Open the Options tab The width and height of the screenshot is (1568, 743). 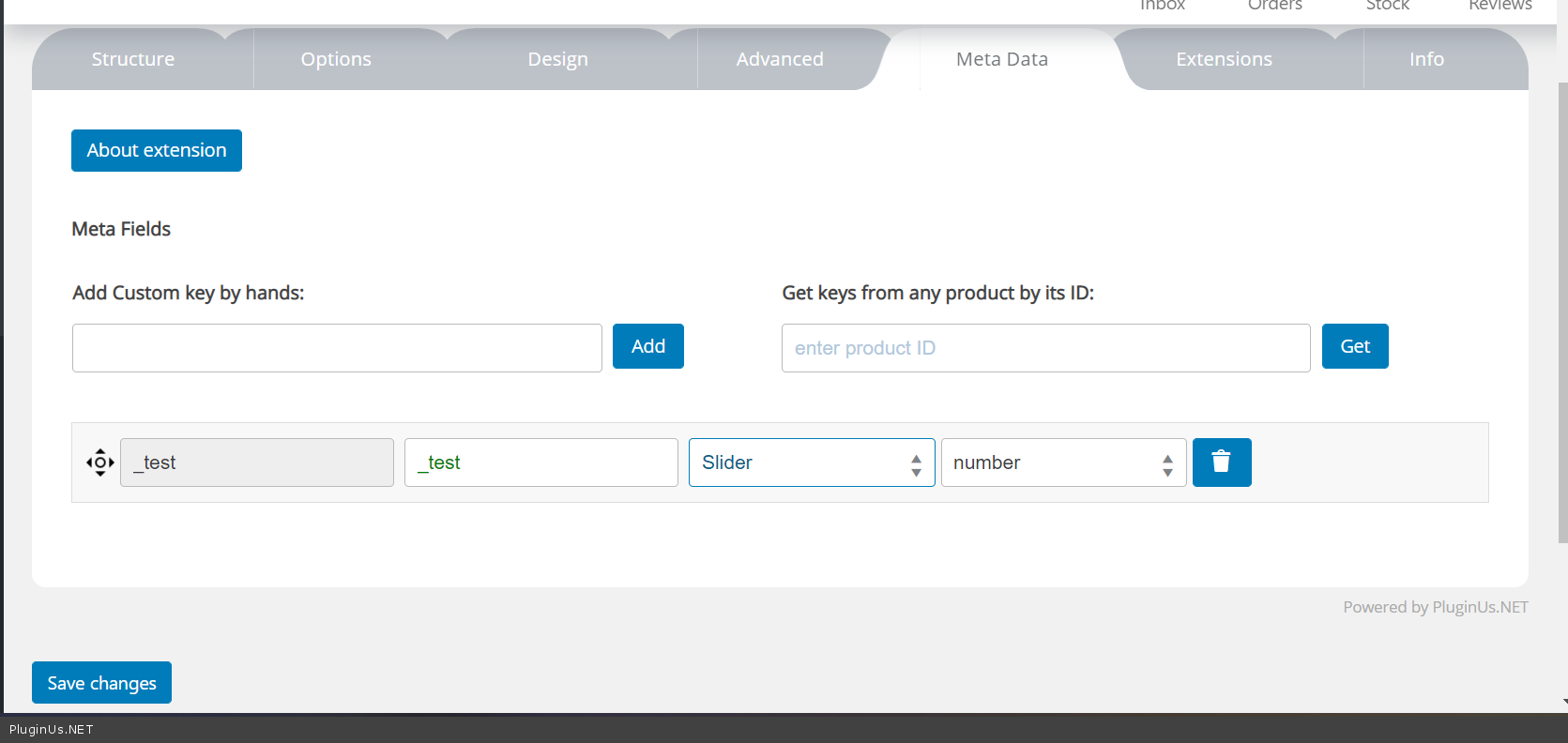336,59
